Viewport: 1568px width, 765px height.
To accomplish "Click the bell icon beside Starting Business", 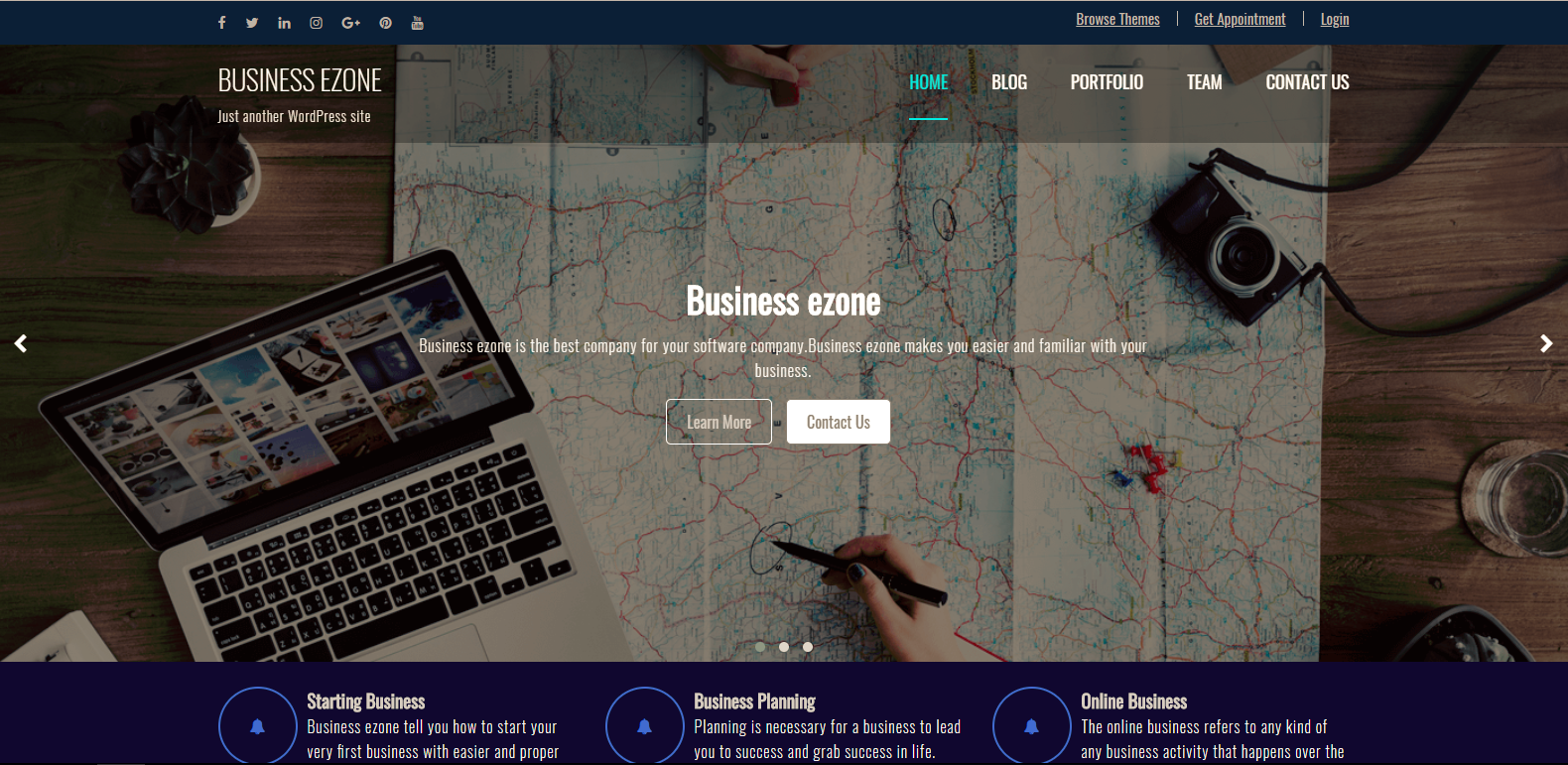I will click(257, 726).
